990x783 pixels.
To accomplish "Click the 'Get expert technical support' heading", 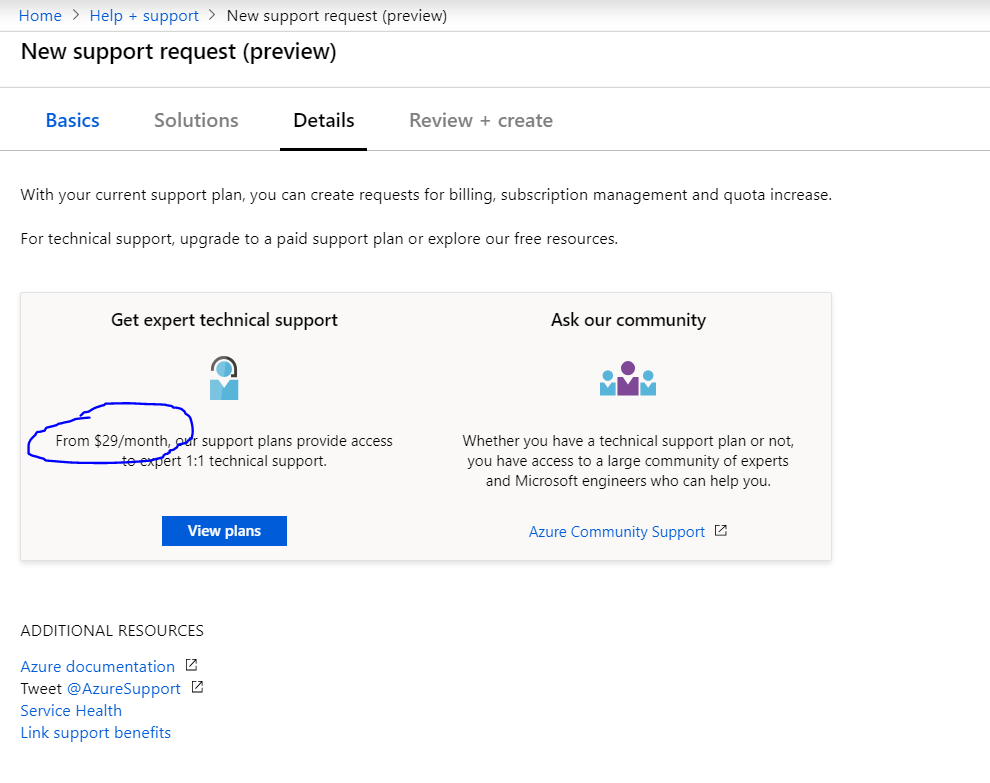I will 224,320.
